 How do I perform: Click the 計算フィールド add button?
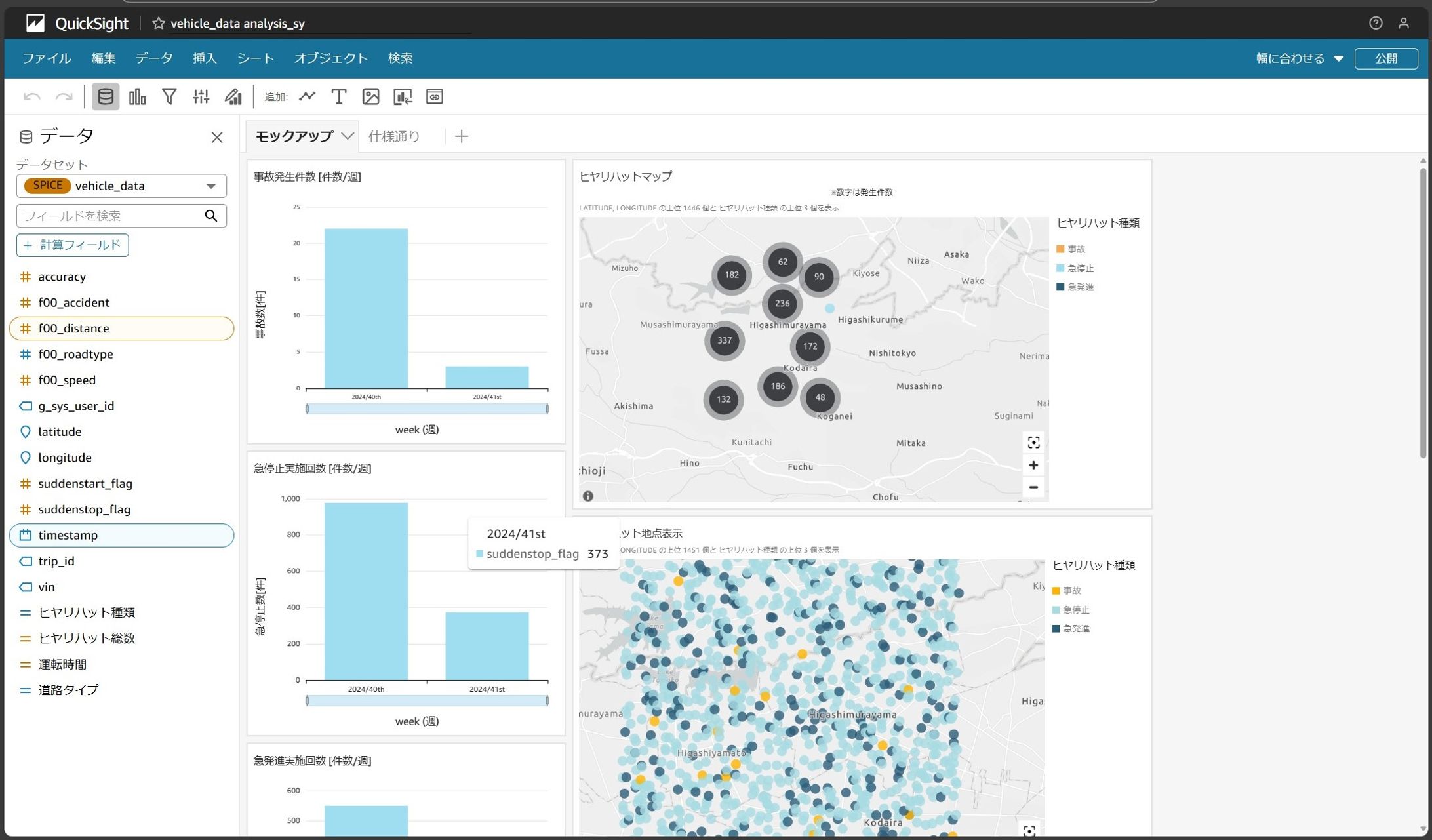(72, 245)
